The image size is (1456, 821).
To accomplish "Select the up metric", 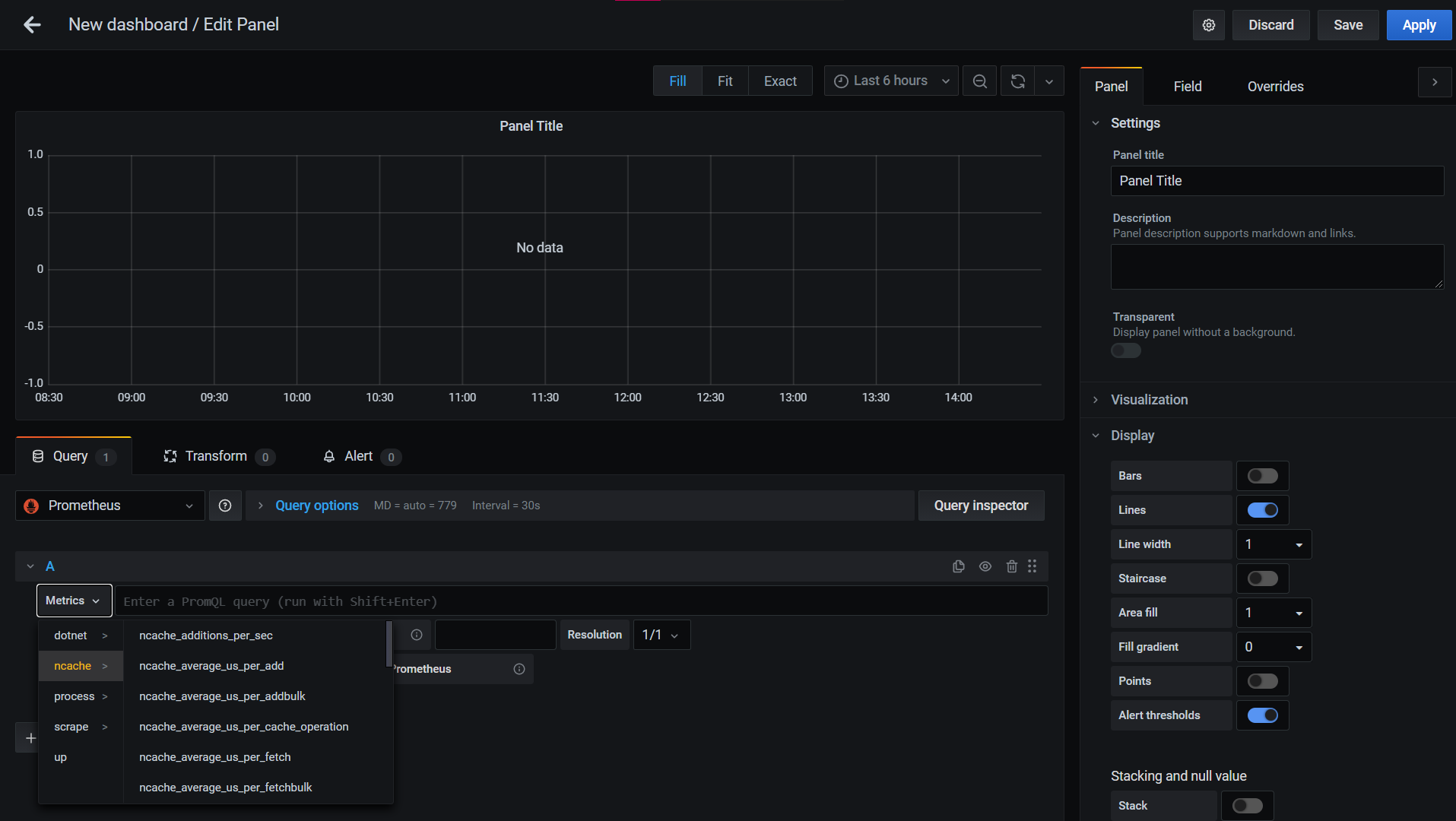I will 81,757.
